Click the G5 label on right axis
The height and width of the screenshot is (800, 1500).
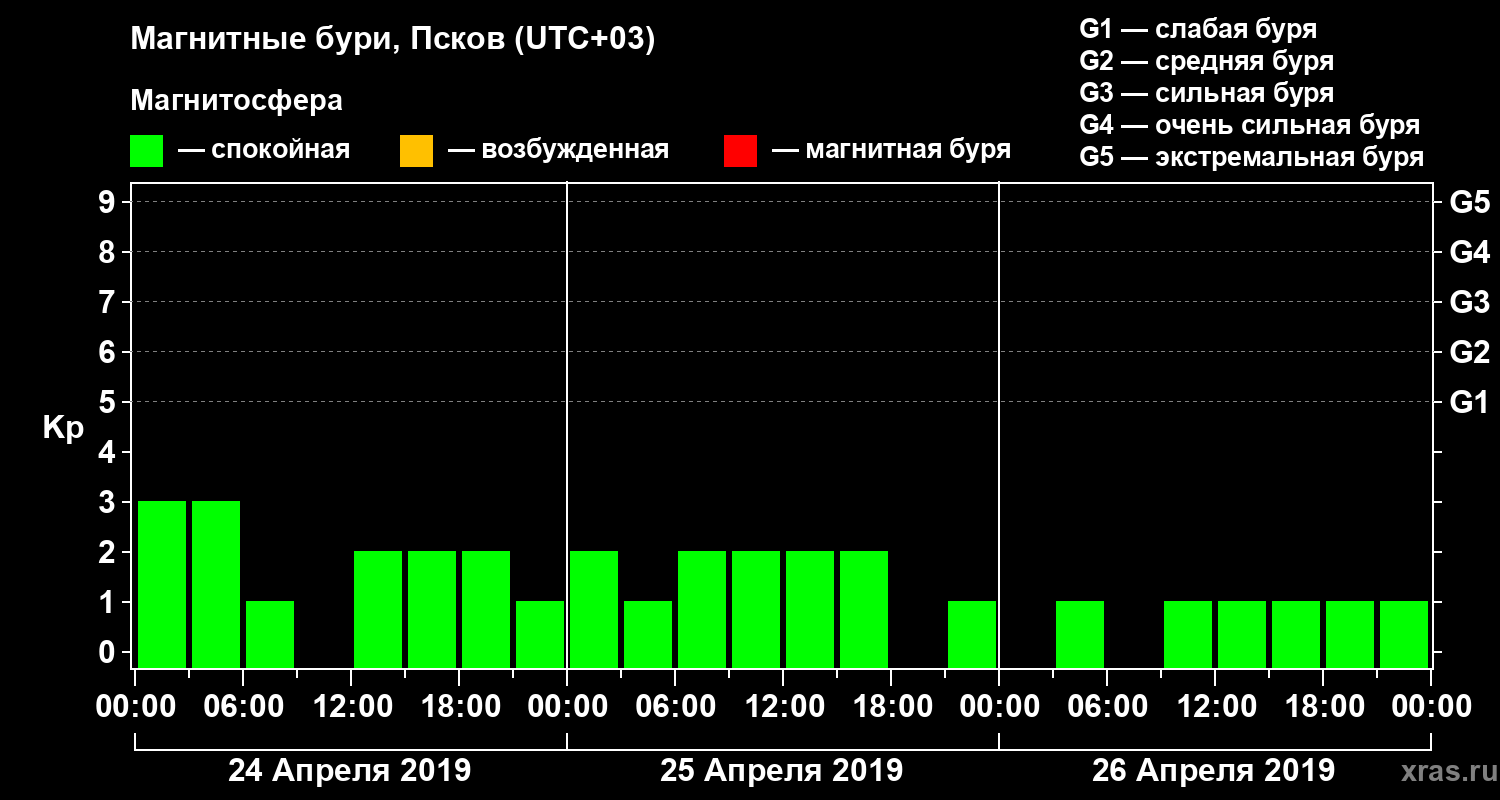[x=1469, y=202]
